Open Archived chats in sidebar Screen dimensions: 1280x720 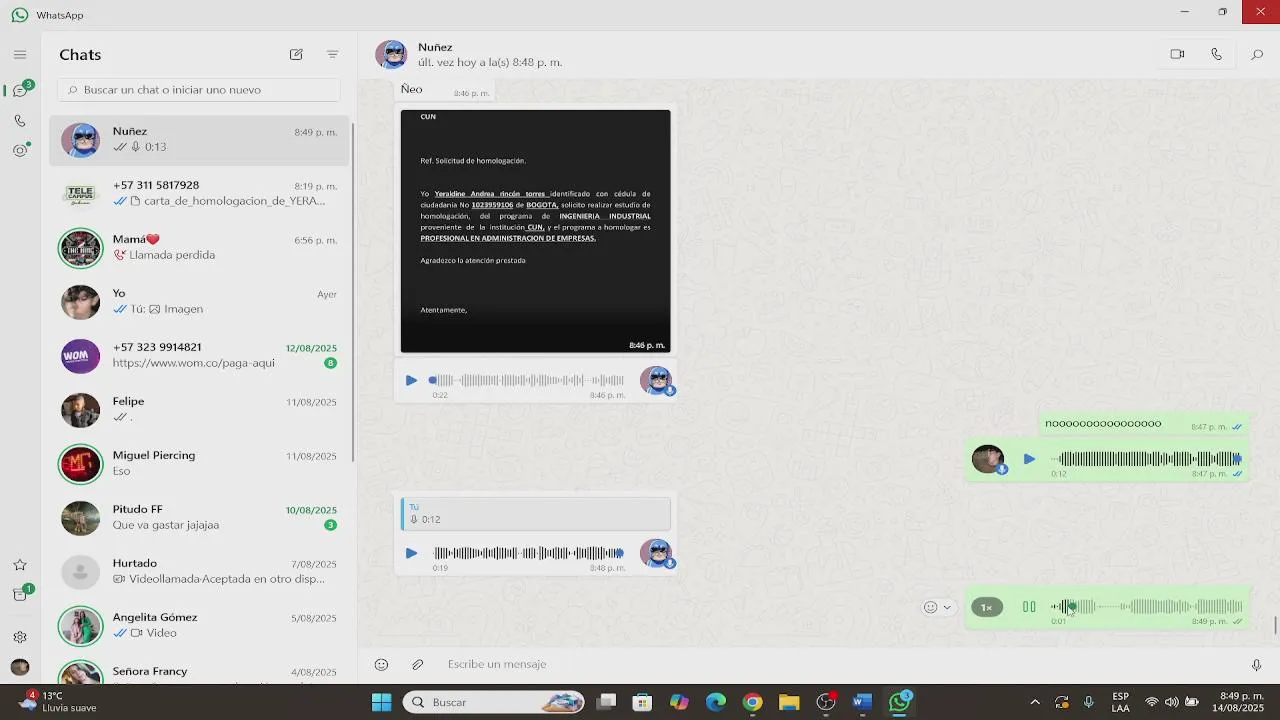coord(20,595)
